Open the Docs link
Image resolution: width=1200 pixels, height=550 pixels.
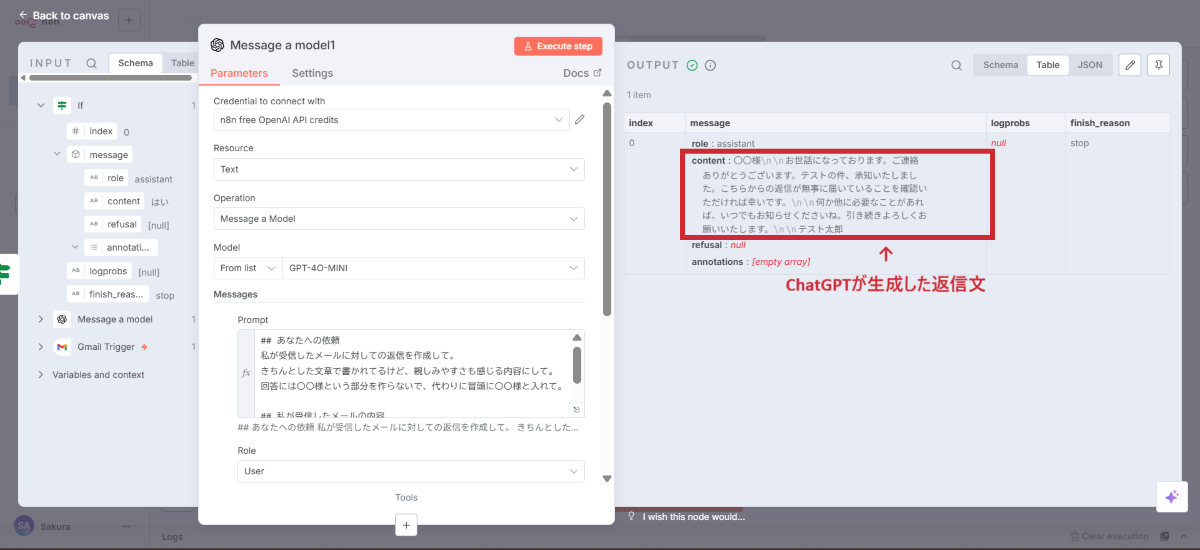(x=582, y=73)
